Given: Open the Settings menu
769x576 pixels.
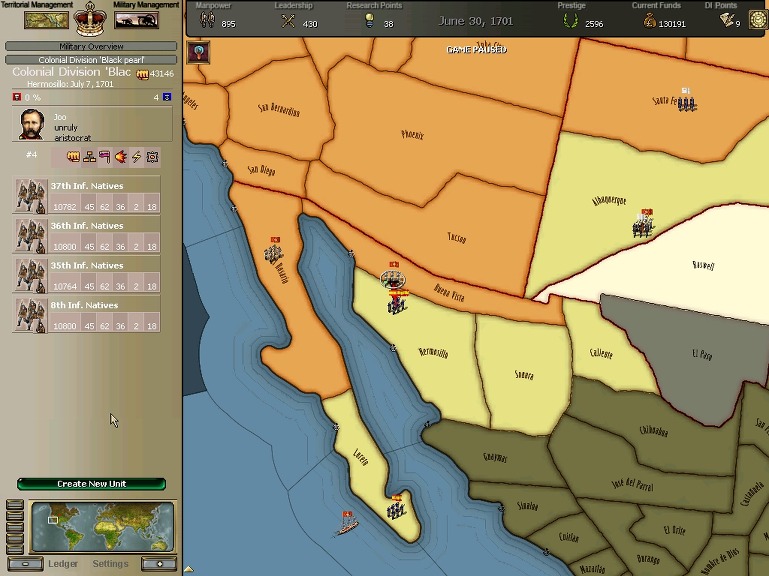Looking at the screenshot, I should pyautogui.click(x=110, y=564).
